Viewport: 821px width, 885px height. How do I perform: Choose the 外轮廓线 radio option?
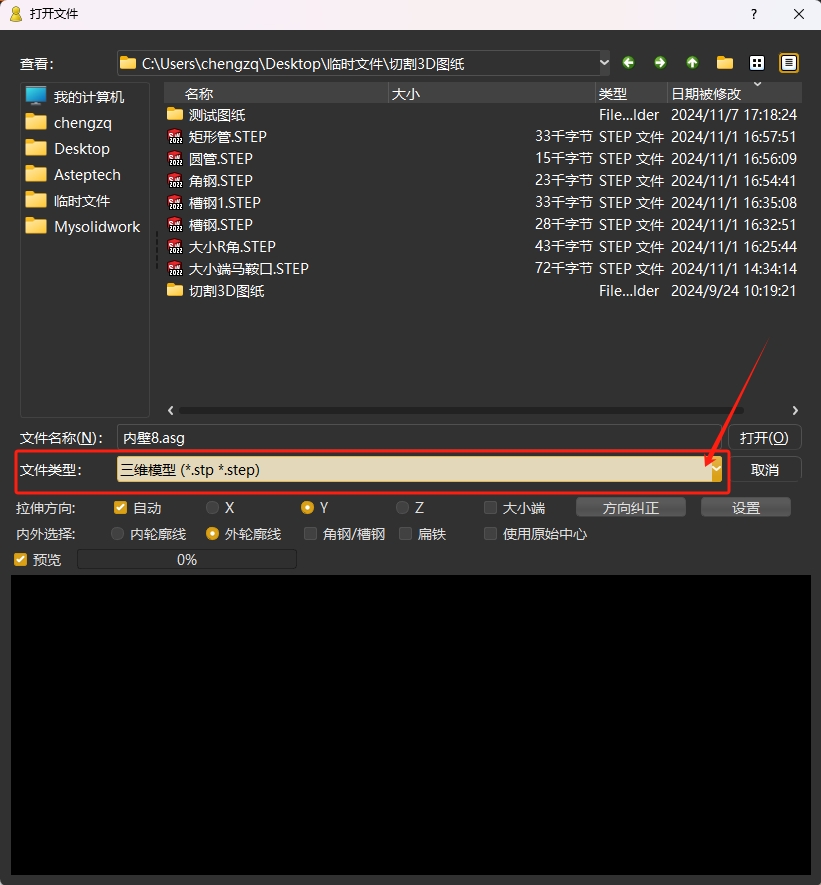[212, 533]
